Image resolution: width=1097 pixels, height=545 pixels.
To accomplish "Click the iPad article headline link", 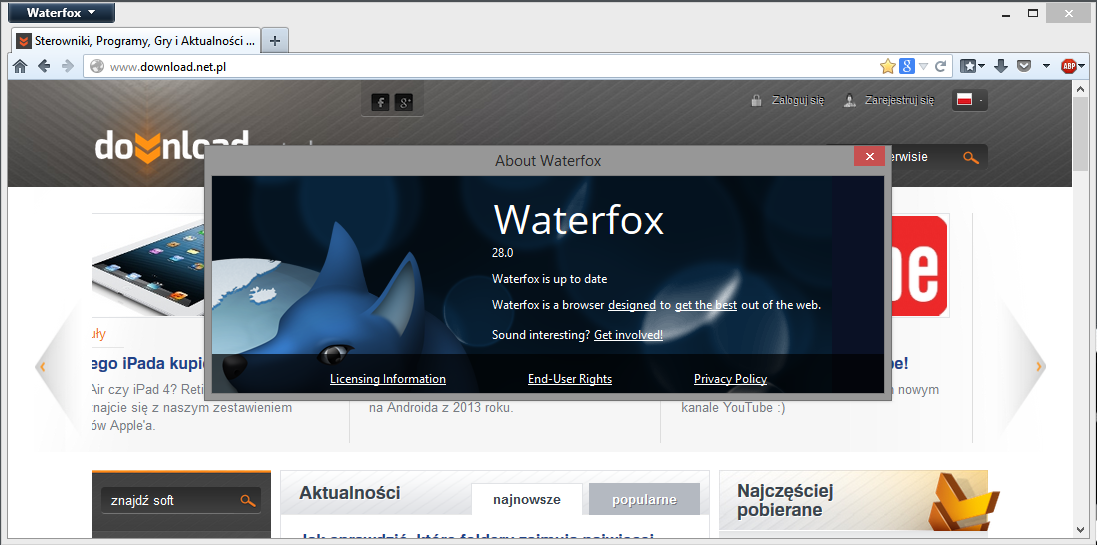I will tap(148, 364).
